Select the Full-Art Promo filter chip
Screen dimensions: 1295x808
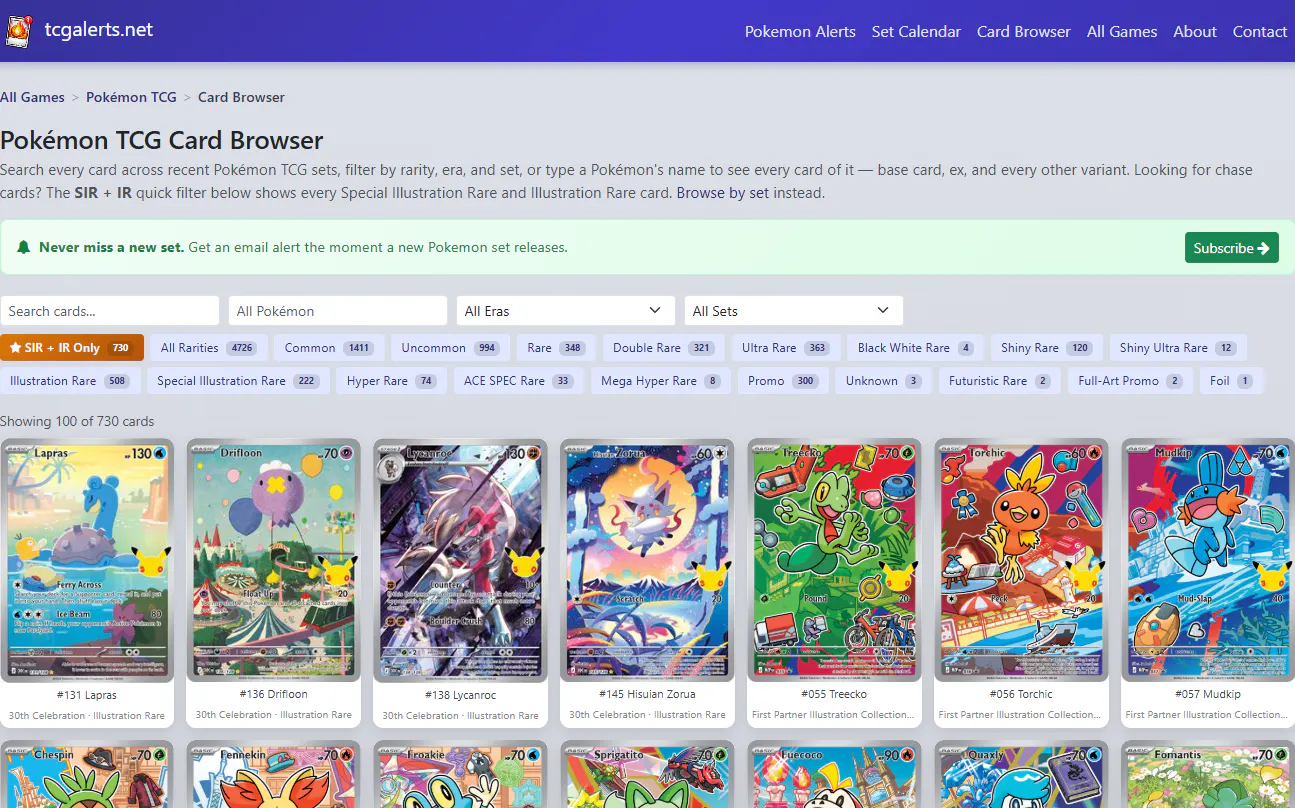[x=1130, y=381]
